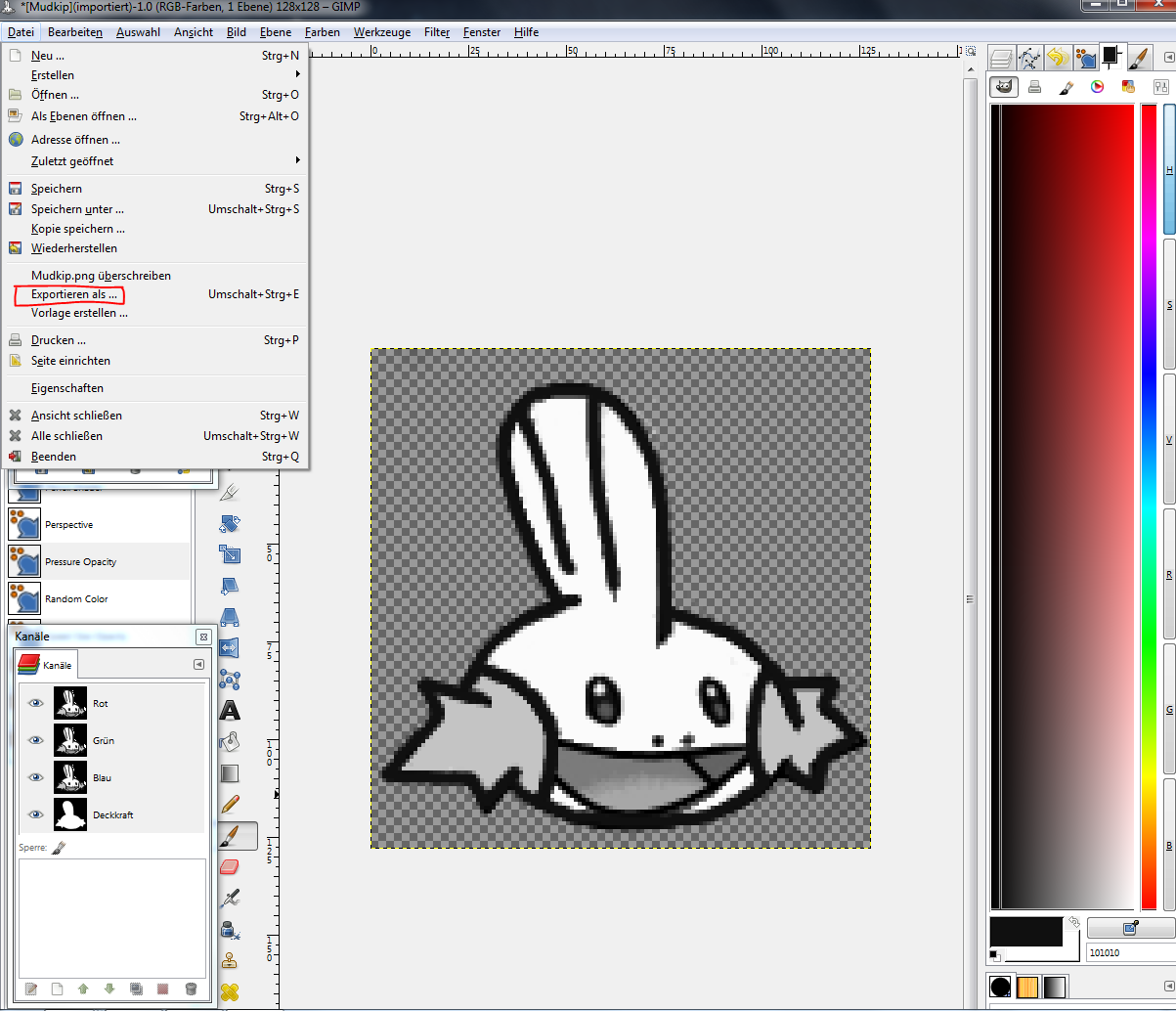Screen dimensions: 1176x1011
Task: Select the Rotate tool
Action: pos(230,523)
